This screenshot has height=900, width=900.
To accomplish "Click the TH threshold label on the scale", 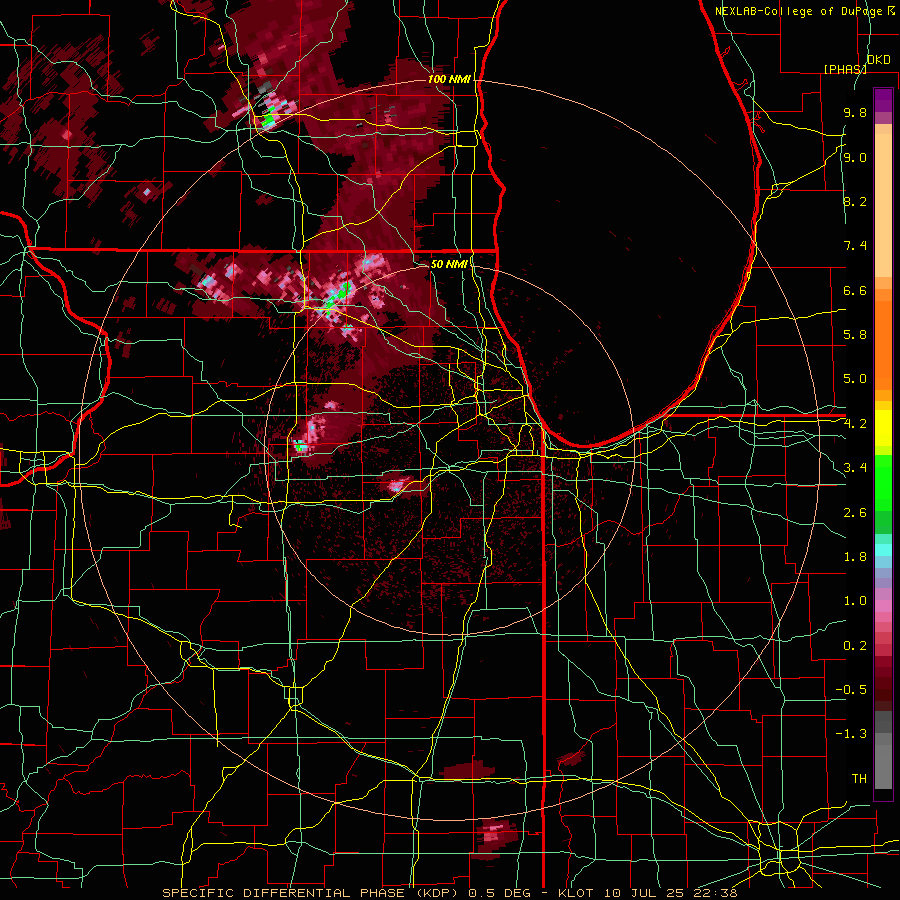I will (859, 779).
